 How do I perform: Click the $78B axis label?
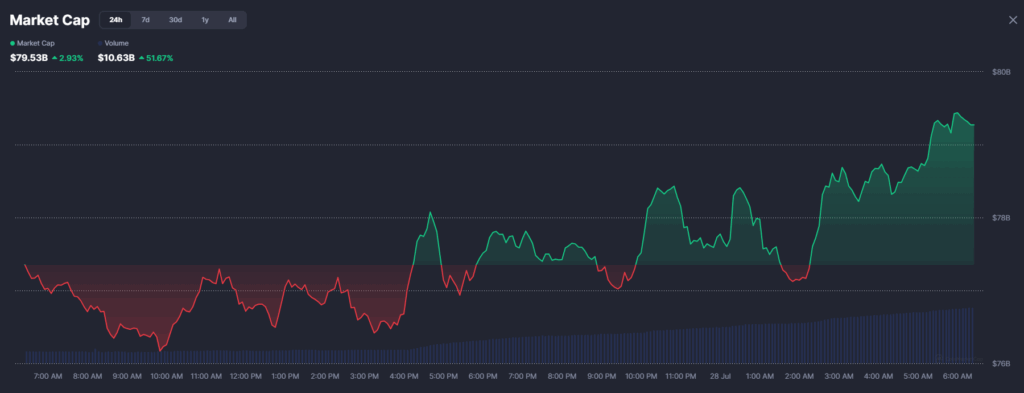coord(1001,218)
